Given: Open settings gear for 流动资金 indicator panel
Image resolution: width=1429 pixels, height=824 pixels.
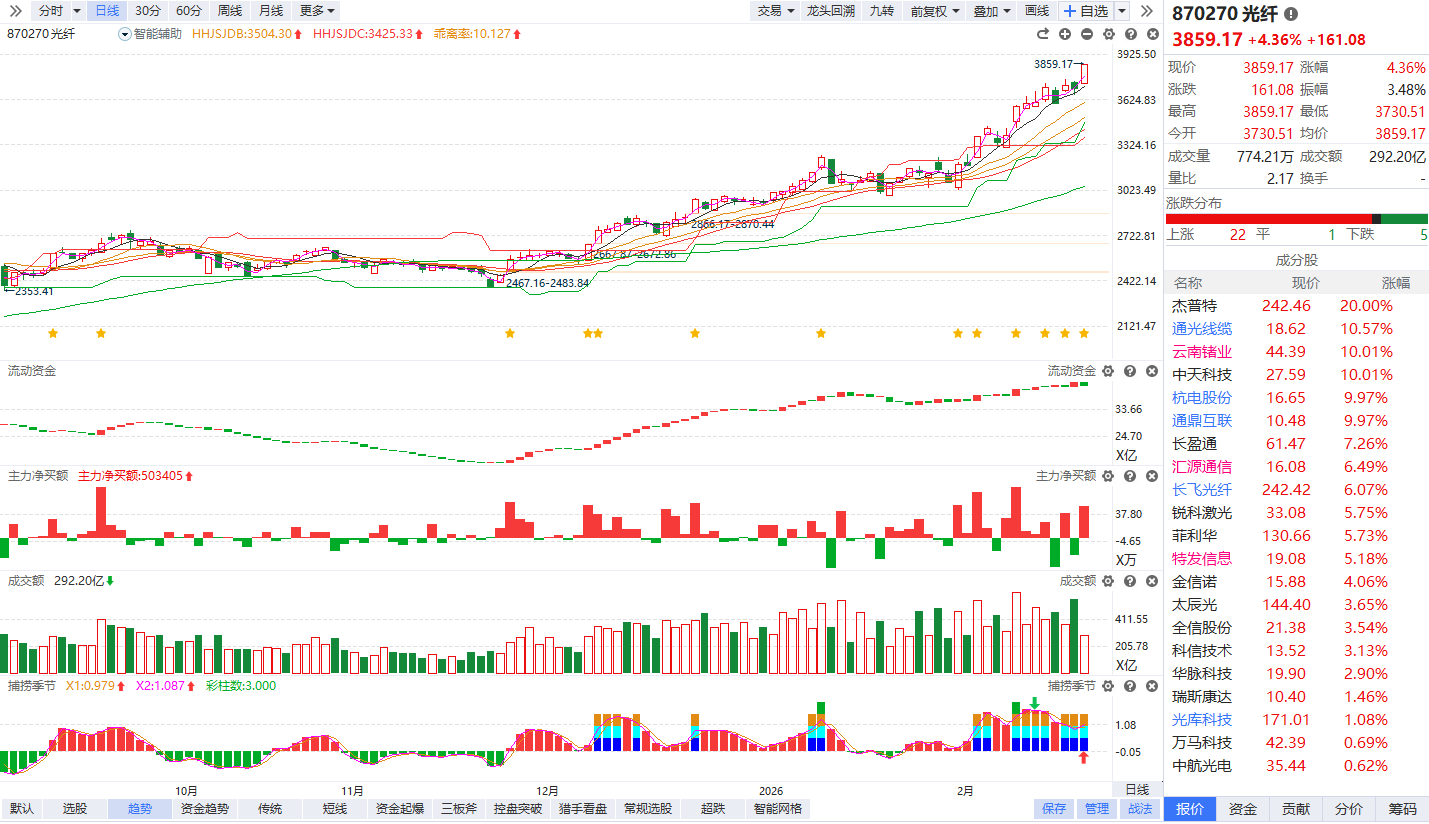Looking at the screenshot, I should (1108, 371).
